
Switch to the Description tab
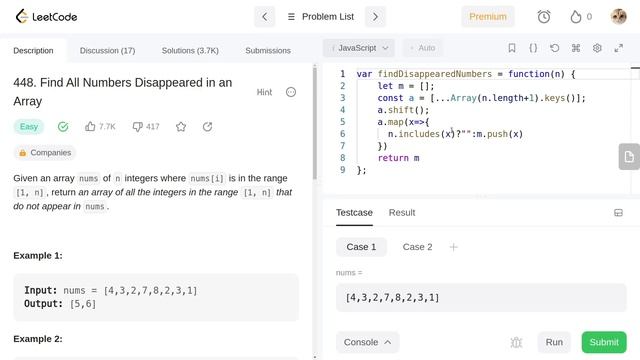click(x=33, y=51)
